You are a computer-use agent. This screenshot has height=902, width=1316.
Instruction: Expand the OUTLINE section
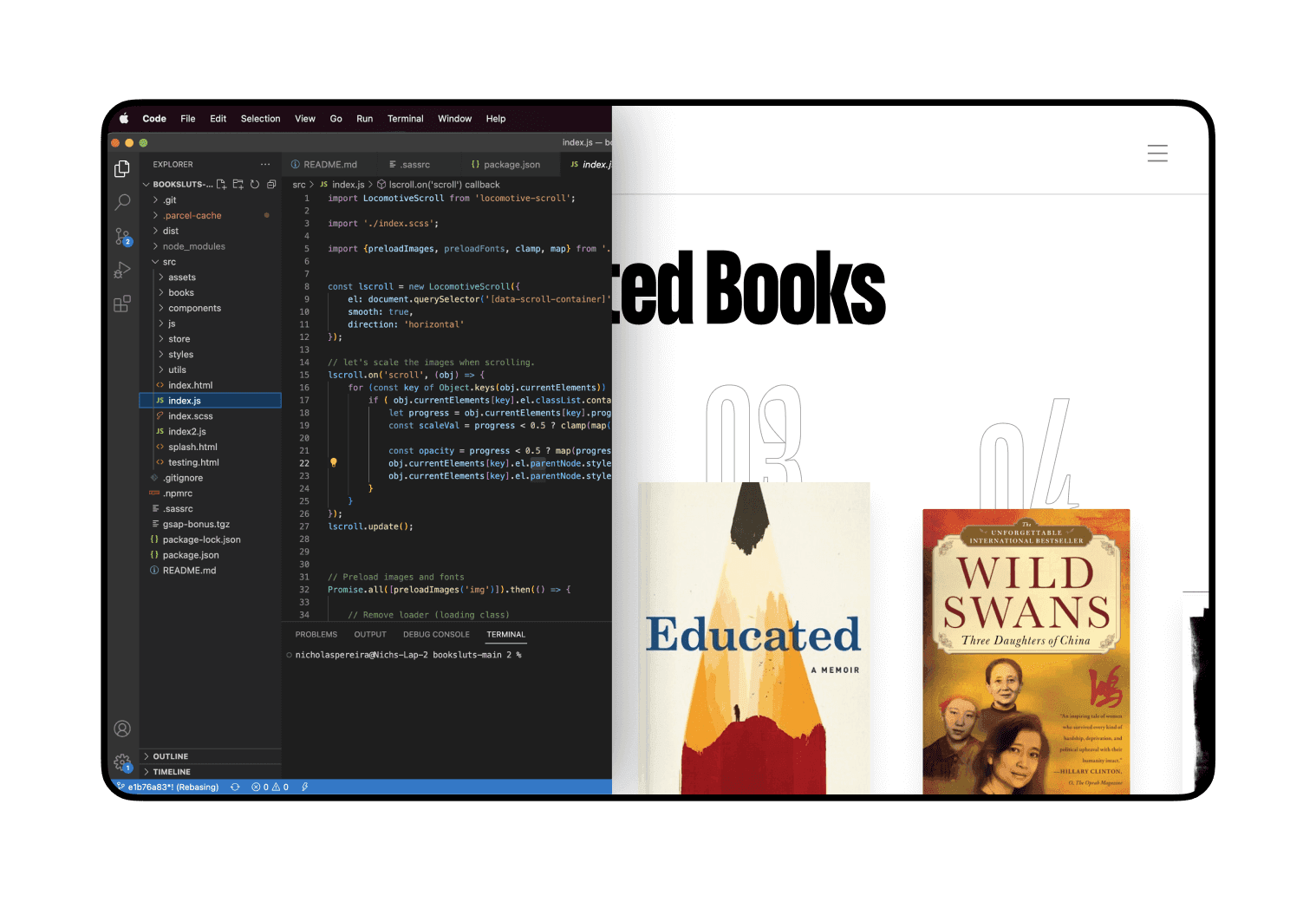(x=210, y=756)
